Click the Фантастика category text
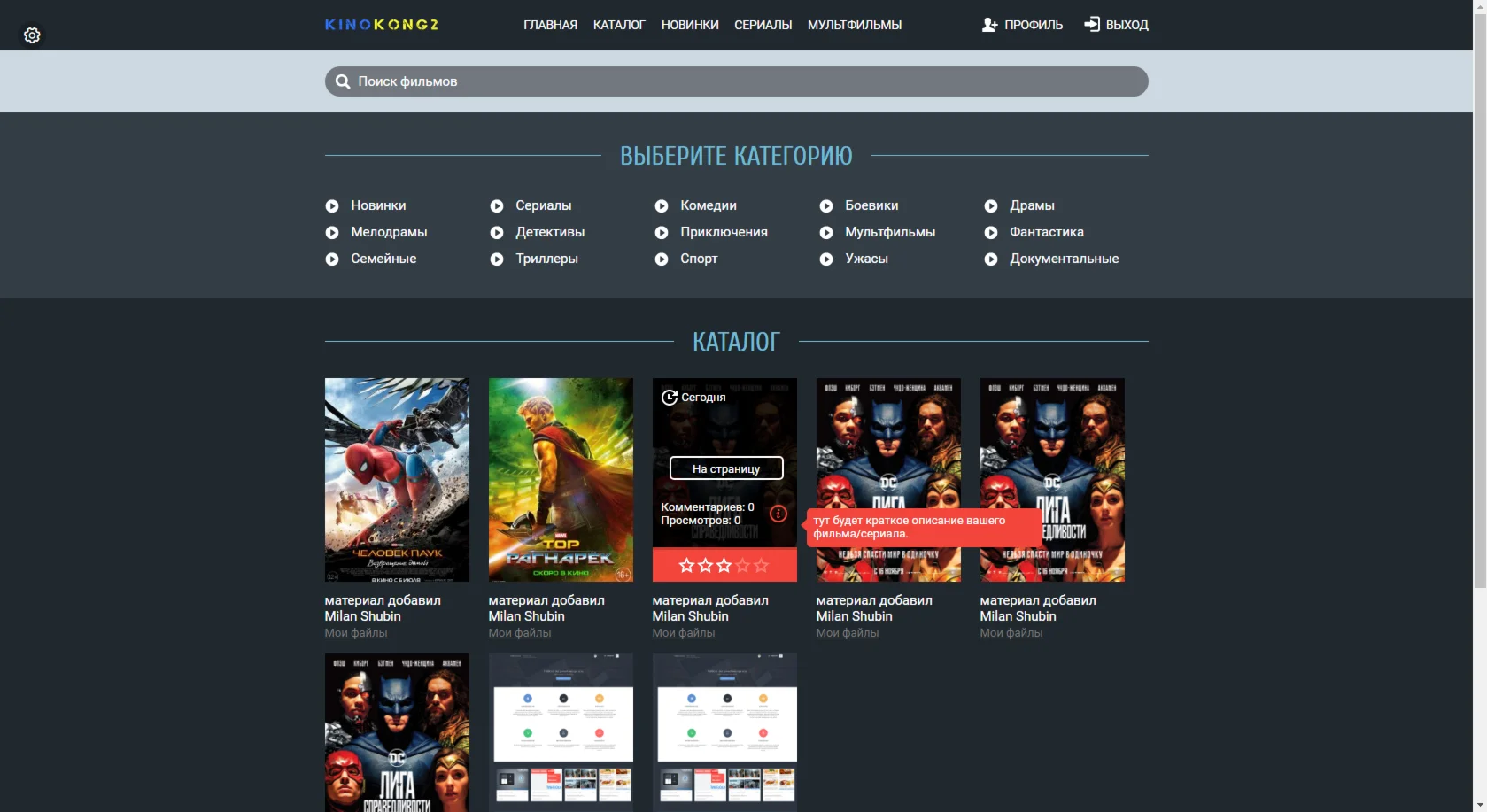This screenshot has width=1487, height=812. coord(1047,232)
